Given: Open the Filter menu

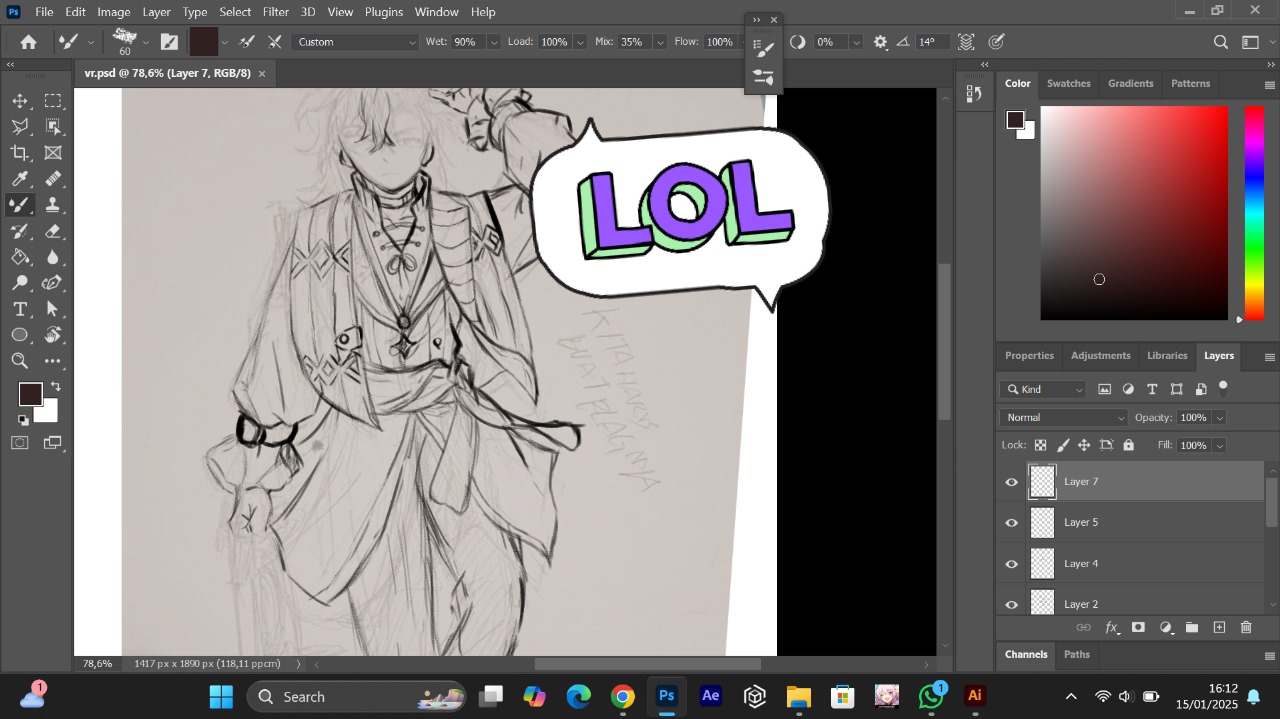Looking at the screenshot, I should point(275,12).
